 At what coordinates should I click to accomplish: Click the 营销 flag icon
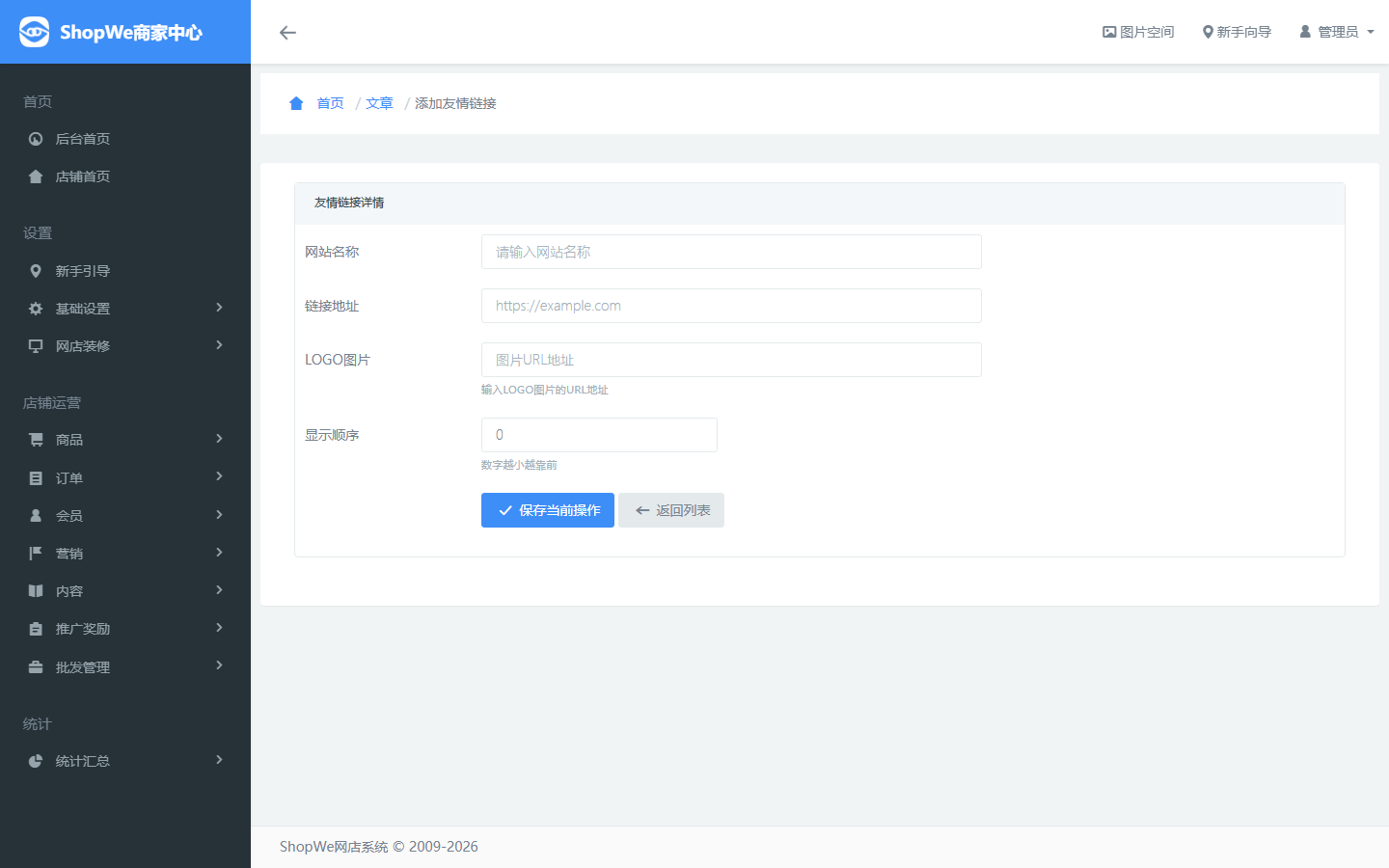(x=36, y=554)
